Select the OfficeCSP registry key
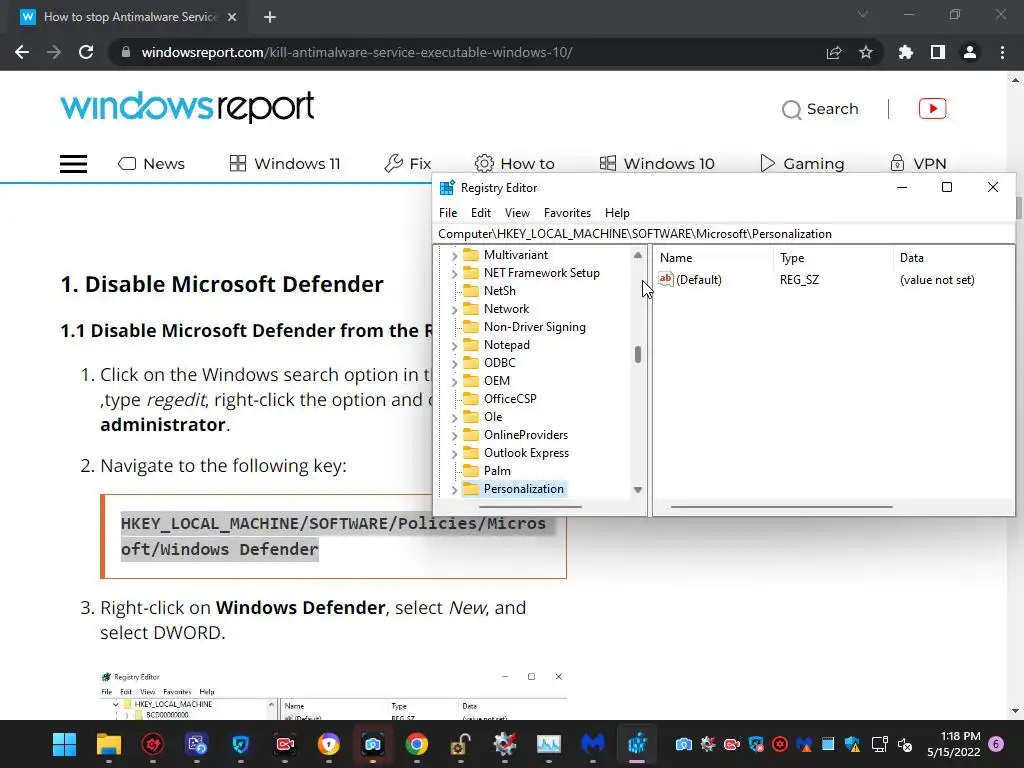This screenshot has width=1024, height=768. (510, 399)
